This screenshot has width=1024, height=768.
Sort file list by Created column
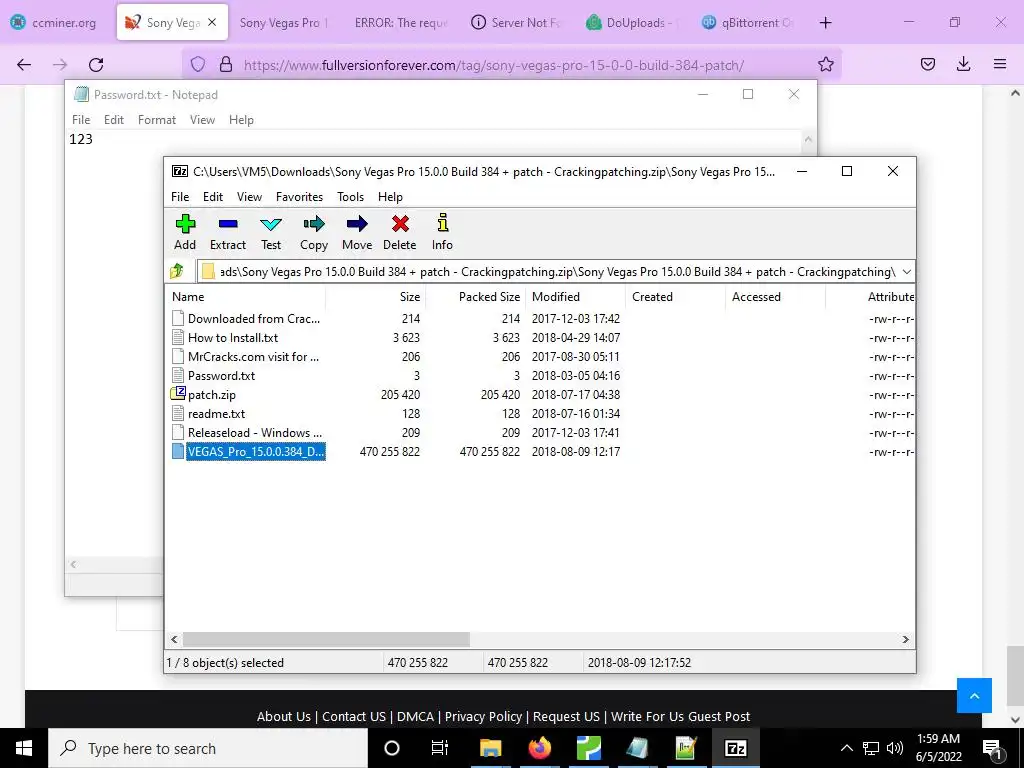coord(675,296)
